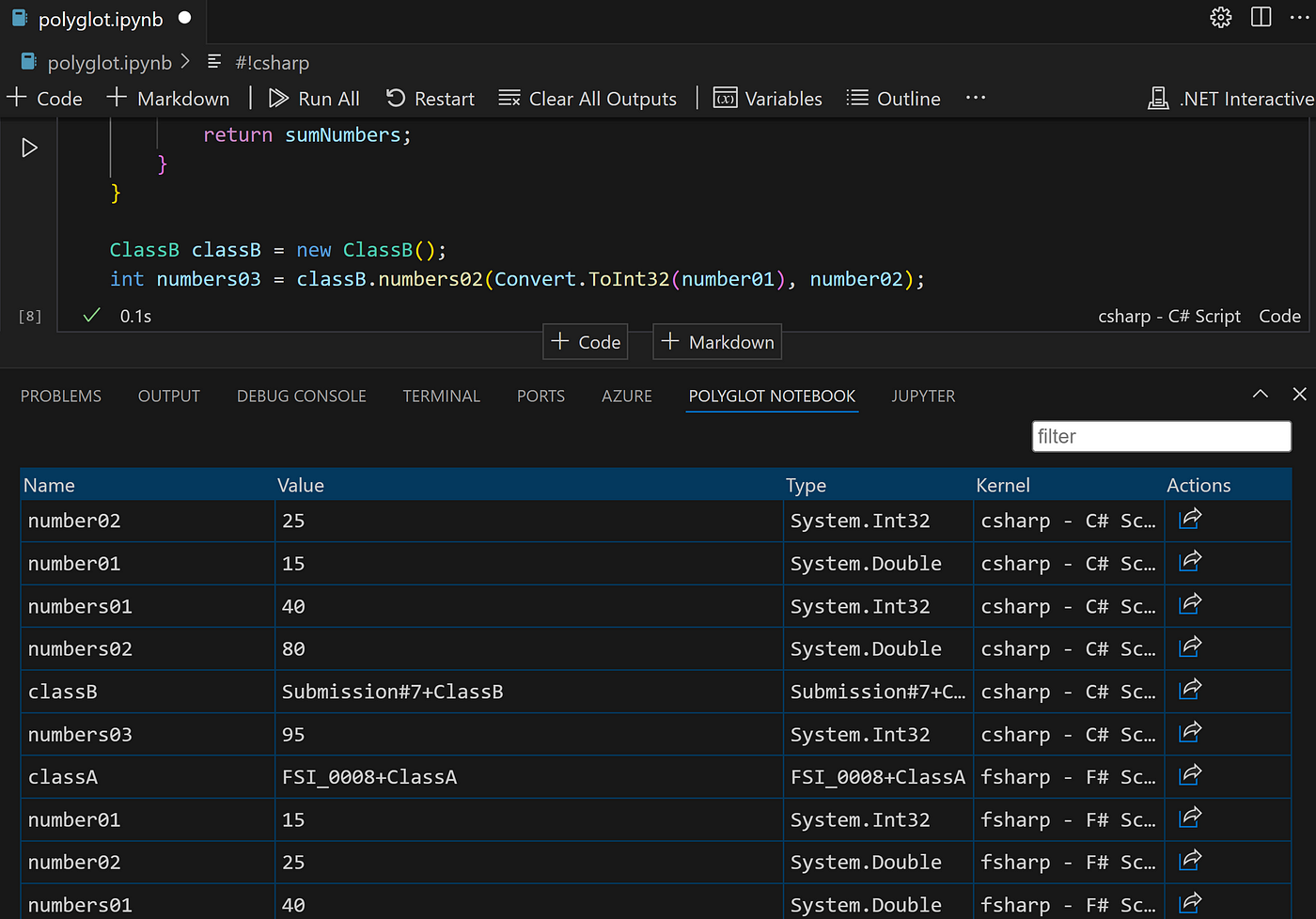Screen dimensions: 1316x919
Task: Open the DEBUG CONSOLE tab
Action: click(x=302, y=397)
